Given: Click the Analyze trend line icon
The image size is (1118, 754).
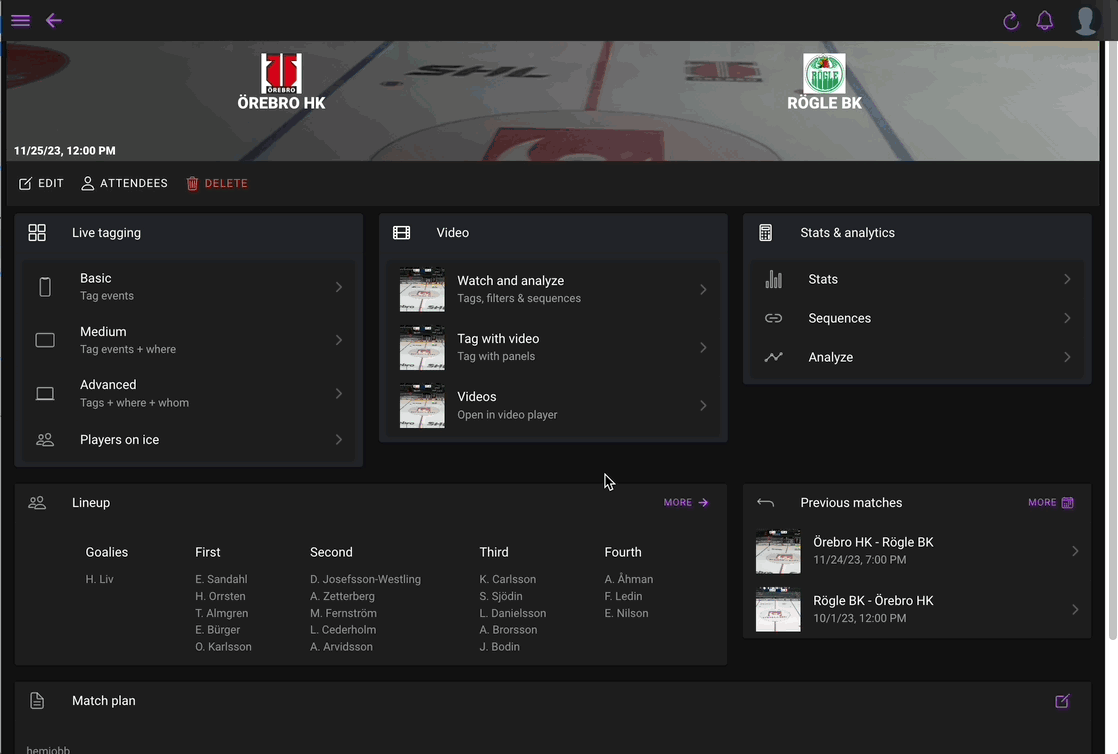Looking at the screenshot, I should [774, 357].
